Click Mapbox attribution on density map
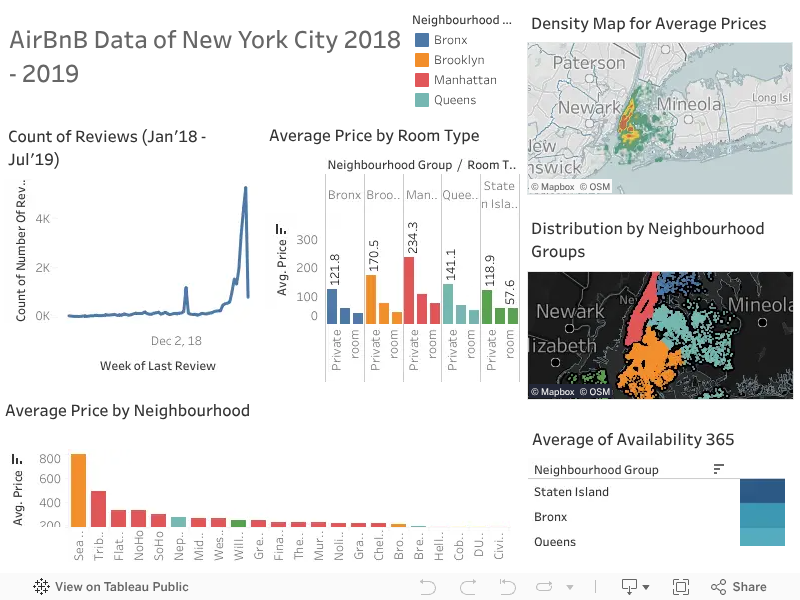The height and width of the screenshot is (600, 800). [553, 187]
